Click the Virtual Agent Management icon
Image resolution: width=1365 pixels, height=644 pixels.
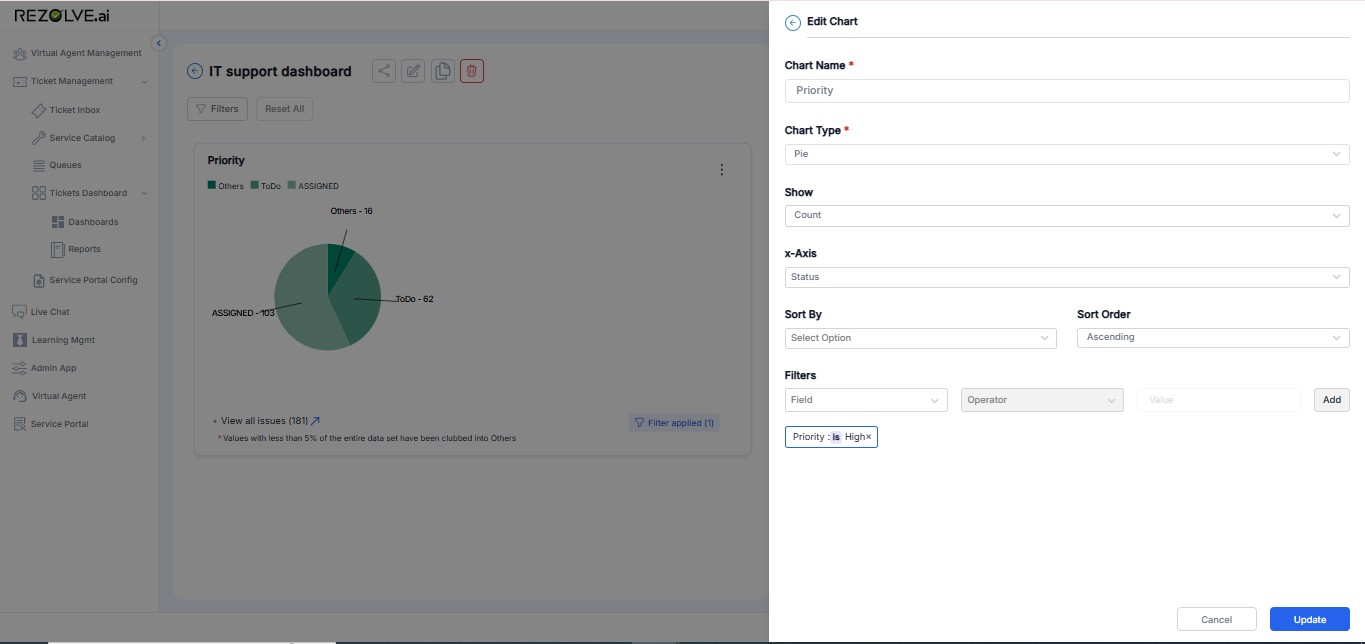point(19,53)
